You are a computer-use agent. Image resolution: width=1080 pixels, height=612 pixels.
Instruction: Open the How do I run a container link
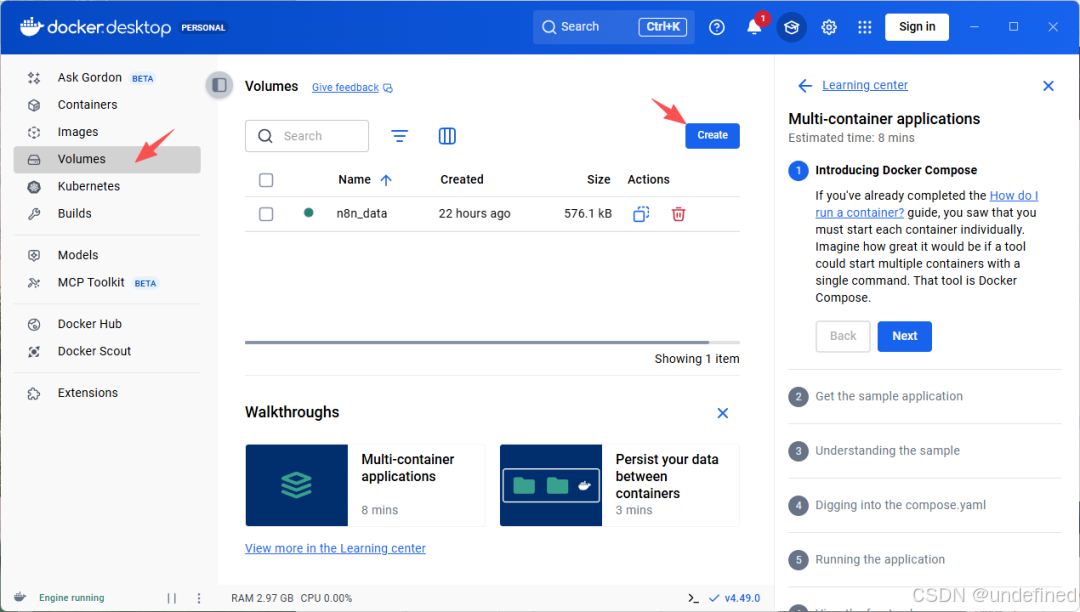pos(926,204)
